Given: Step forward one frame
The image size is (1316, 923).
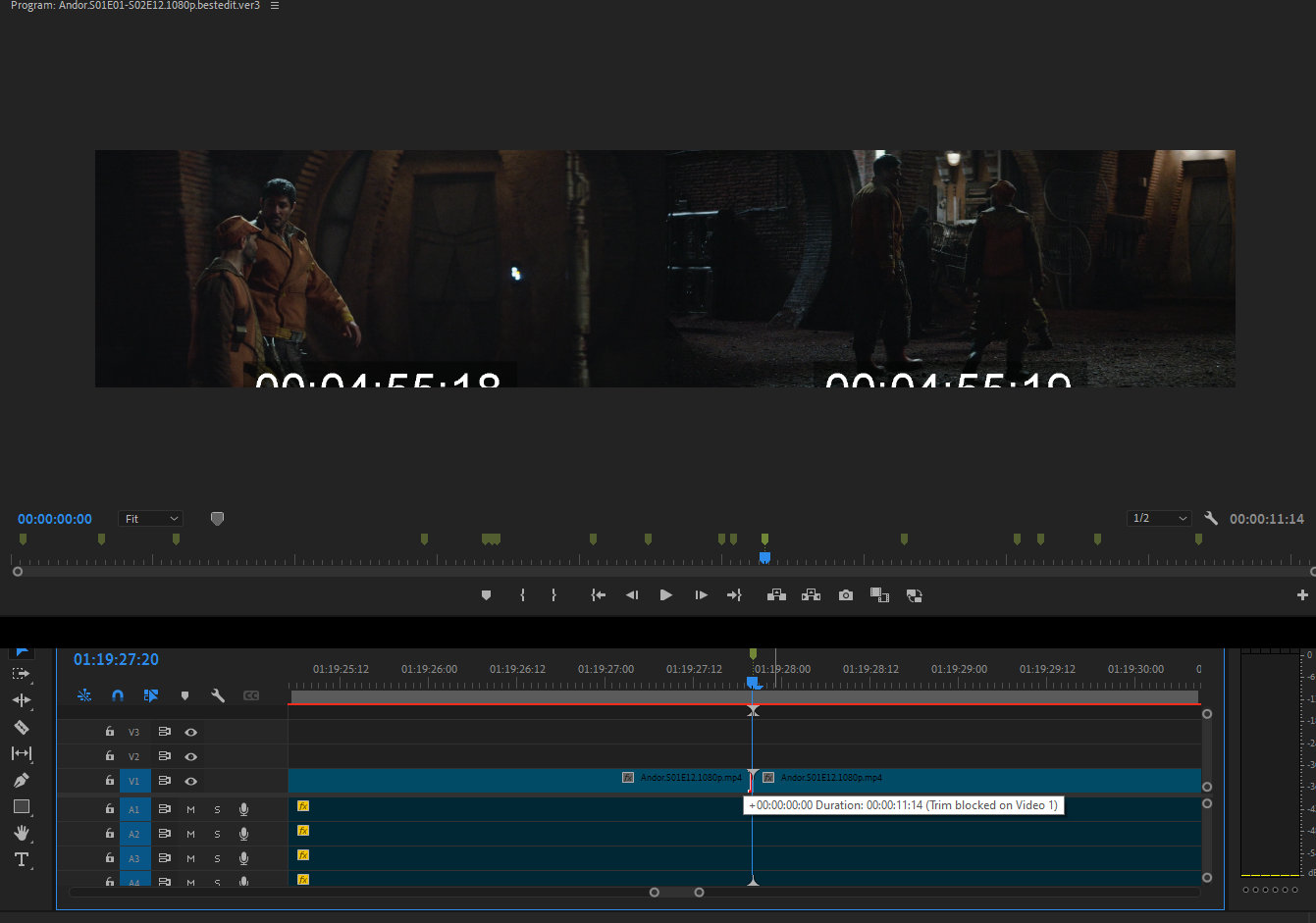Looking at the screenshot, I should pos(701,595).
